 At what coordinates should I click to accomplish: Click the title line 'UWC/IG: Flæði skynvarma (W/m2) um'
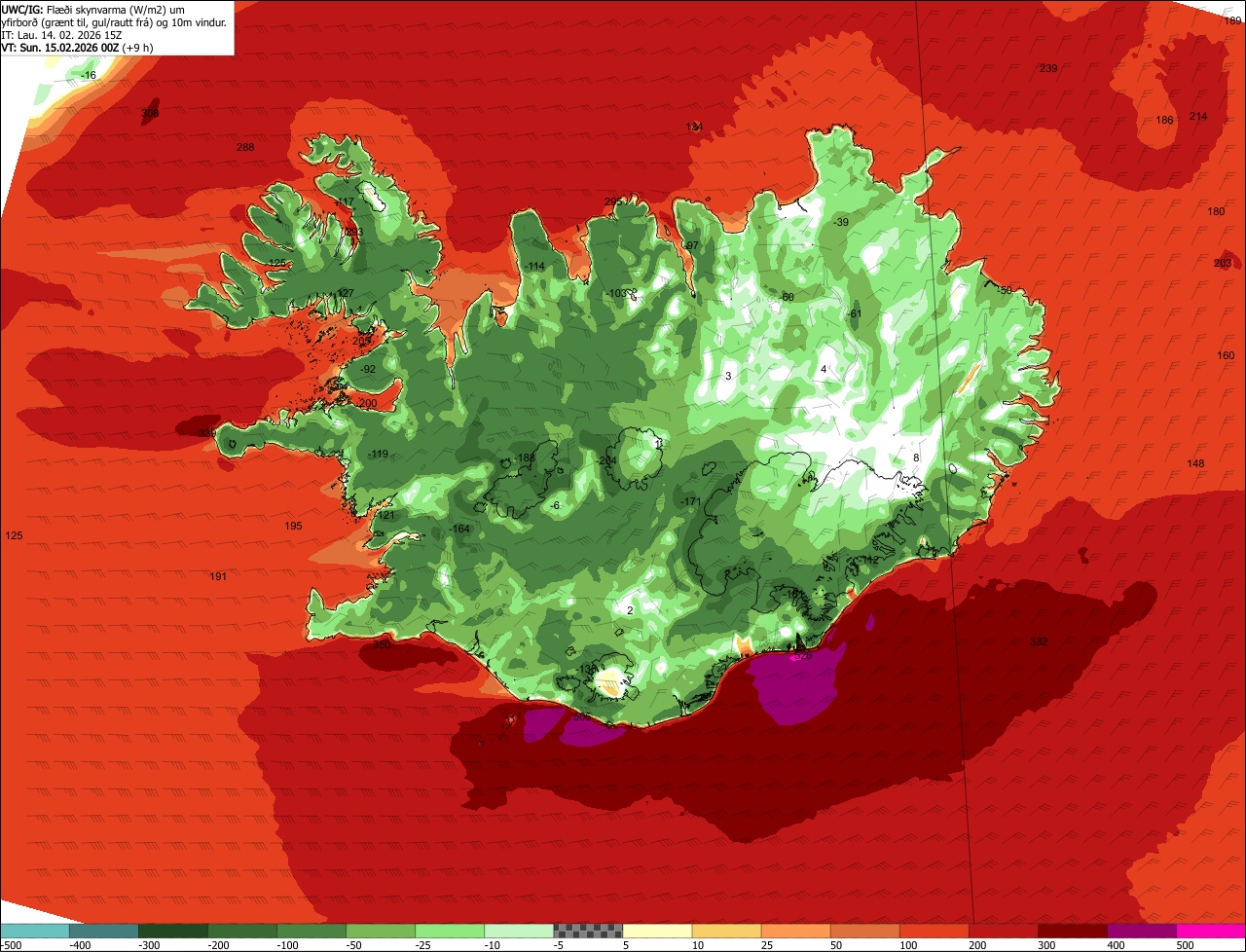[x=93, y=9]
